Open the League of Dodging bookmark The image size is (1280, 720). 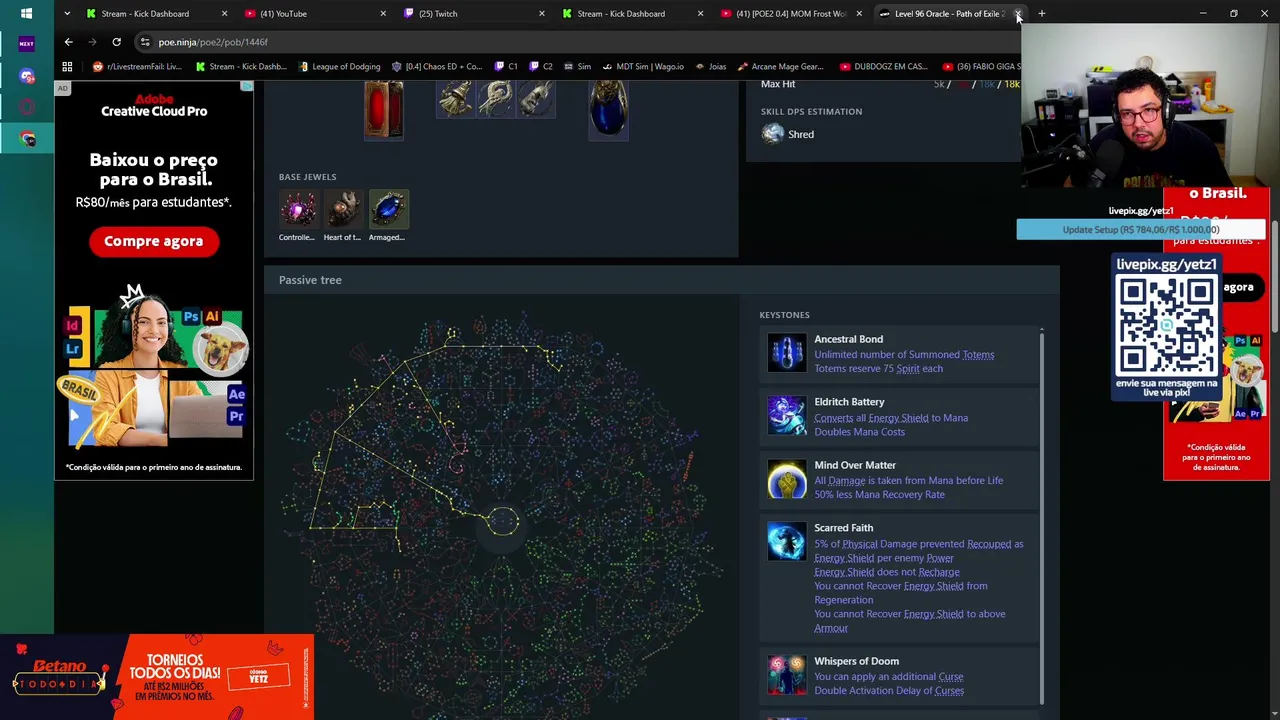click(x=338, y=67)
